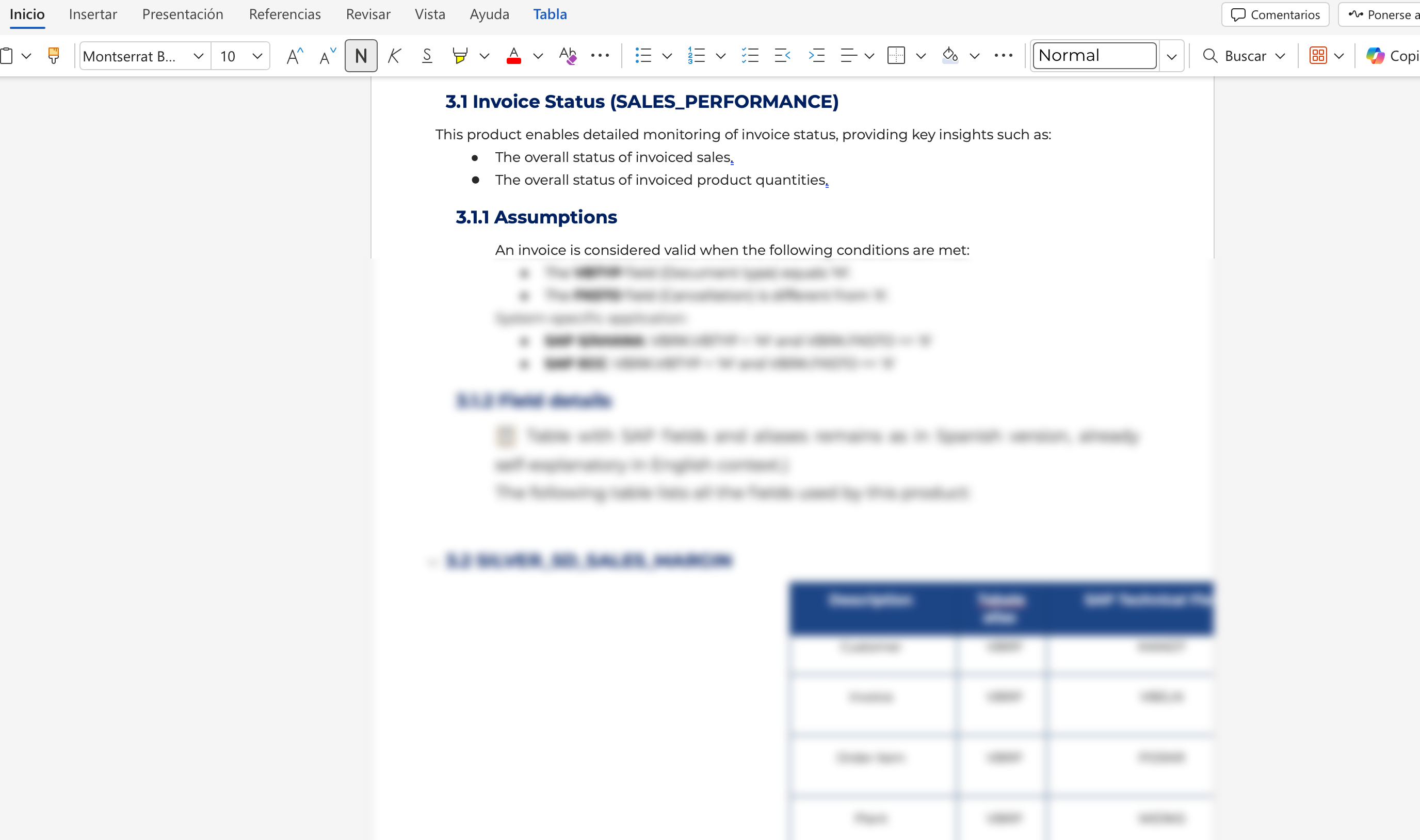Apply bulleted list formatting
Screen dimensions: 1420x840
pos(643,56)
